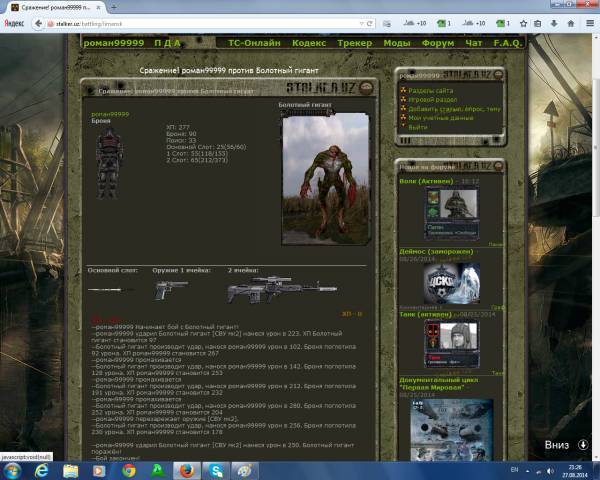Bookmark this page with the star icon
The image size is (600, 480).
(x=523, y=24)
